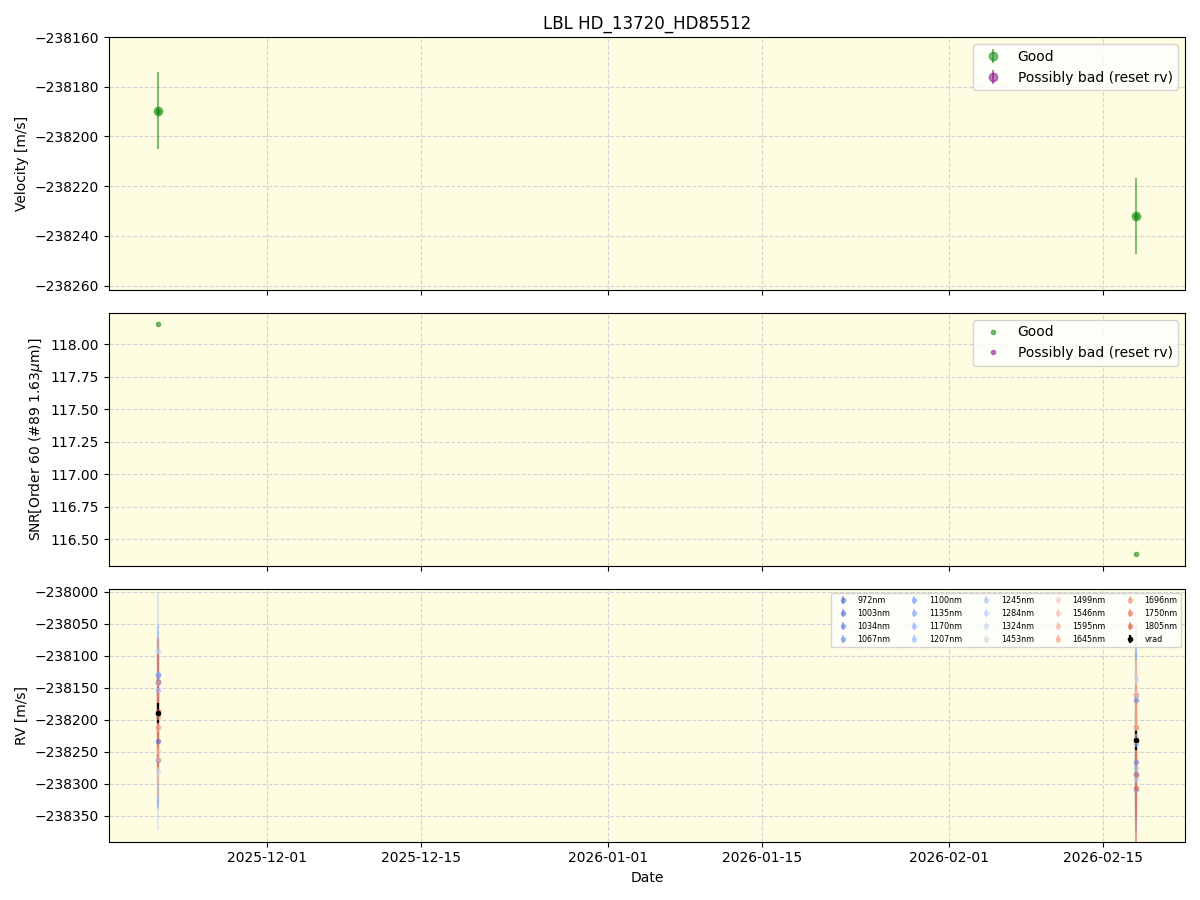The image size is (1200, 900).
Task: Click the -238000 RV tick label
Action: 66,592
